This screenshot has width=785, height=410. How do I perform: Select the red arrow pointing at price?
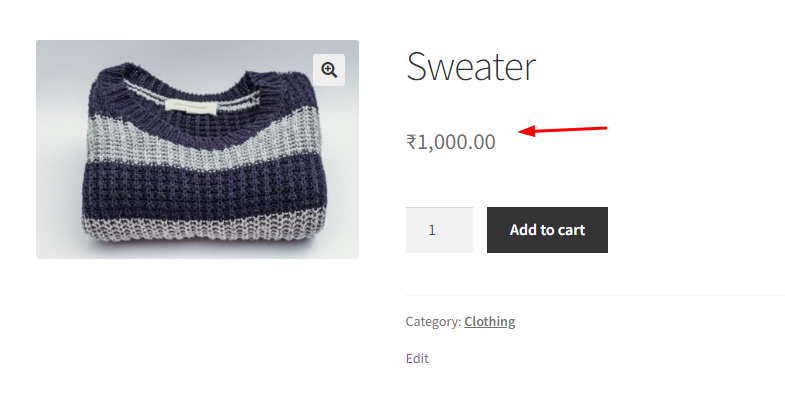point(562,130)
